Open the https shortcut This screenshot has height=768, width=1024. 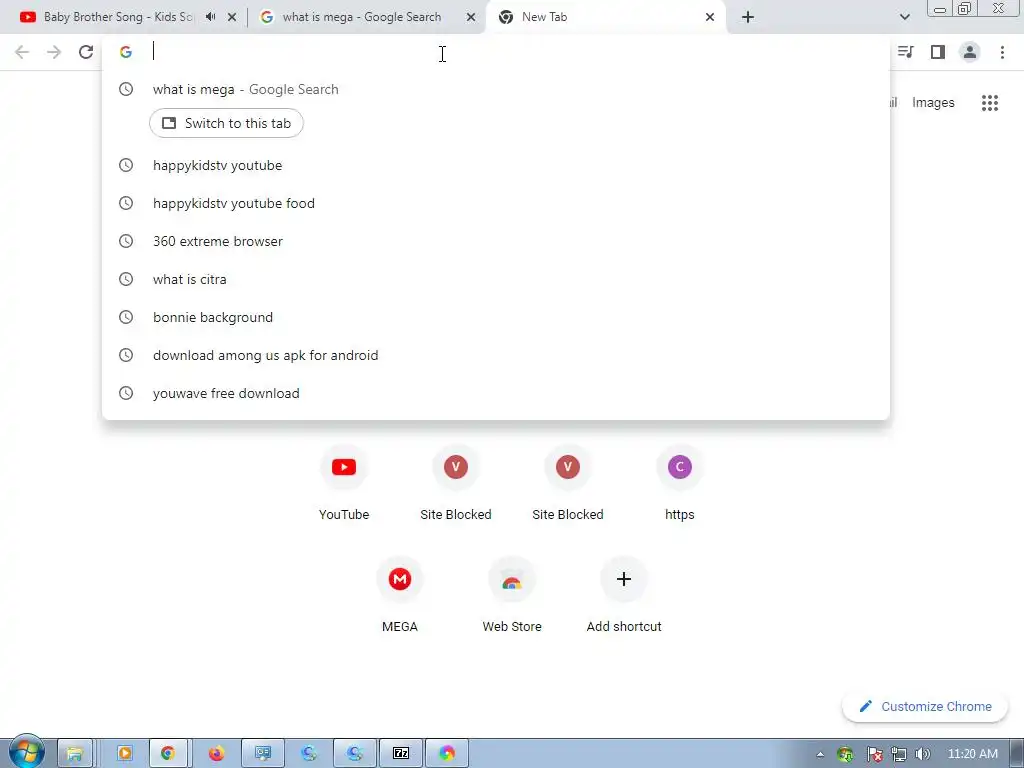[x=680, y=483]
